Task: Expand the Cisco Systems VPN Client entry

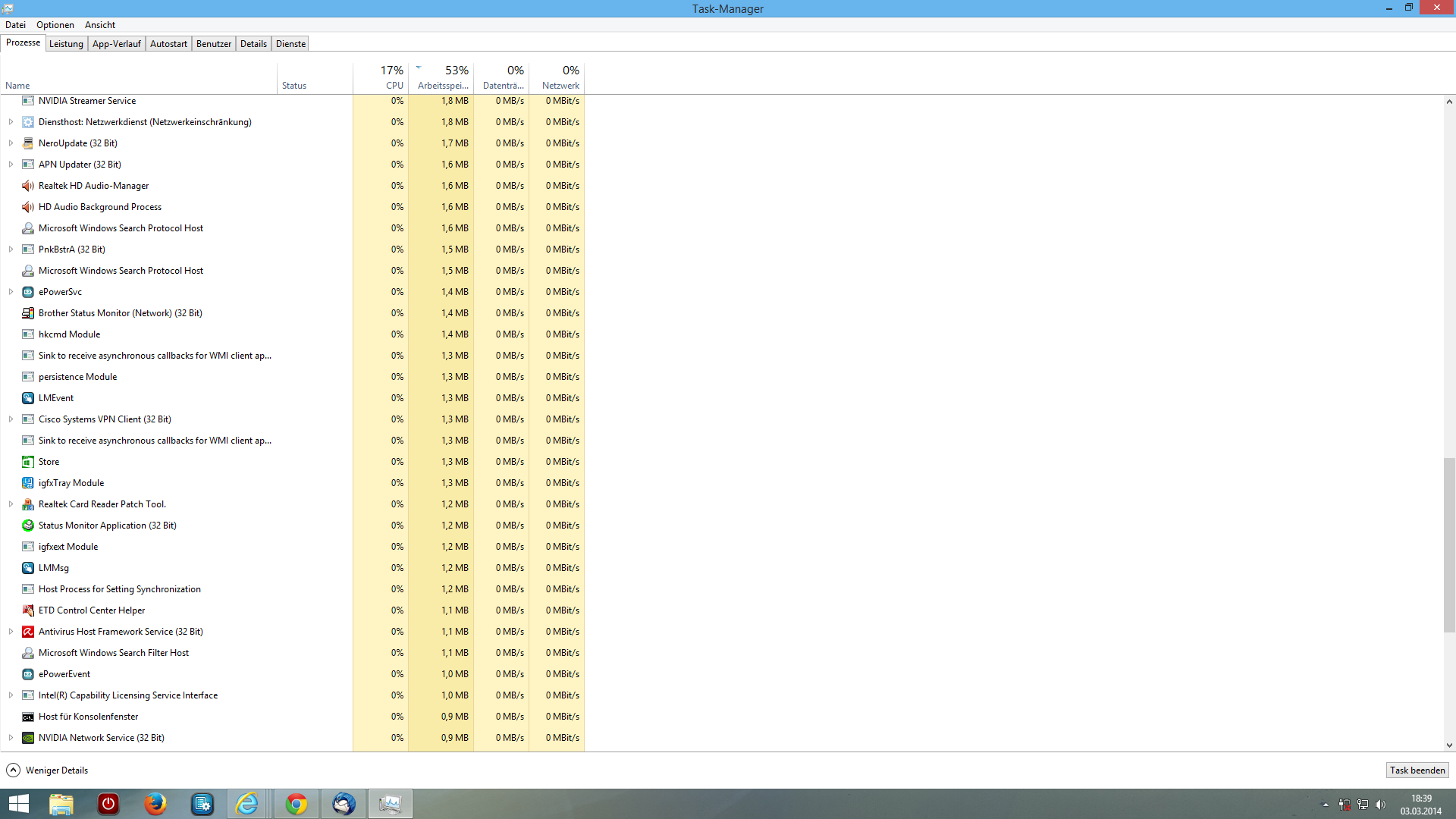Action: [11, 419]
